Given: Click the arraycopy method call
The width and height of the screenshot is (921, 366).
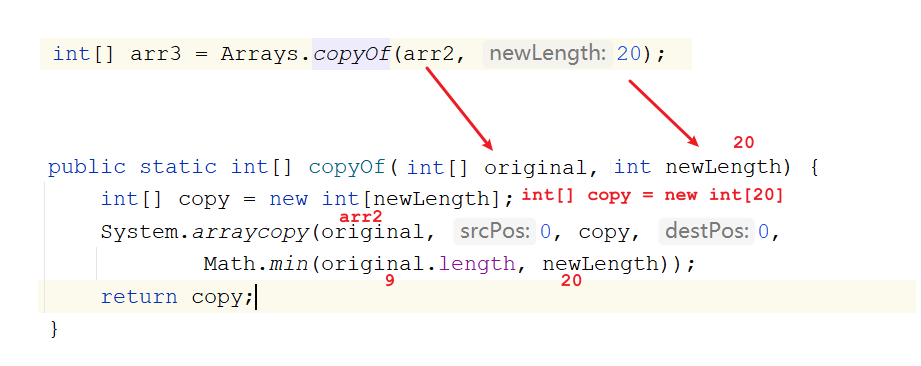Looking at the screenshot, I should (251, 232).
